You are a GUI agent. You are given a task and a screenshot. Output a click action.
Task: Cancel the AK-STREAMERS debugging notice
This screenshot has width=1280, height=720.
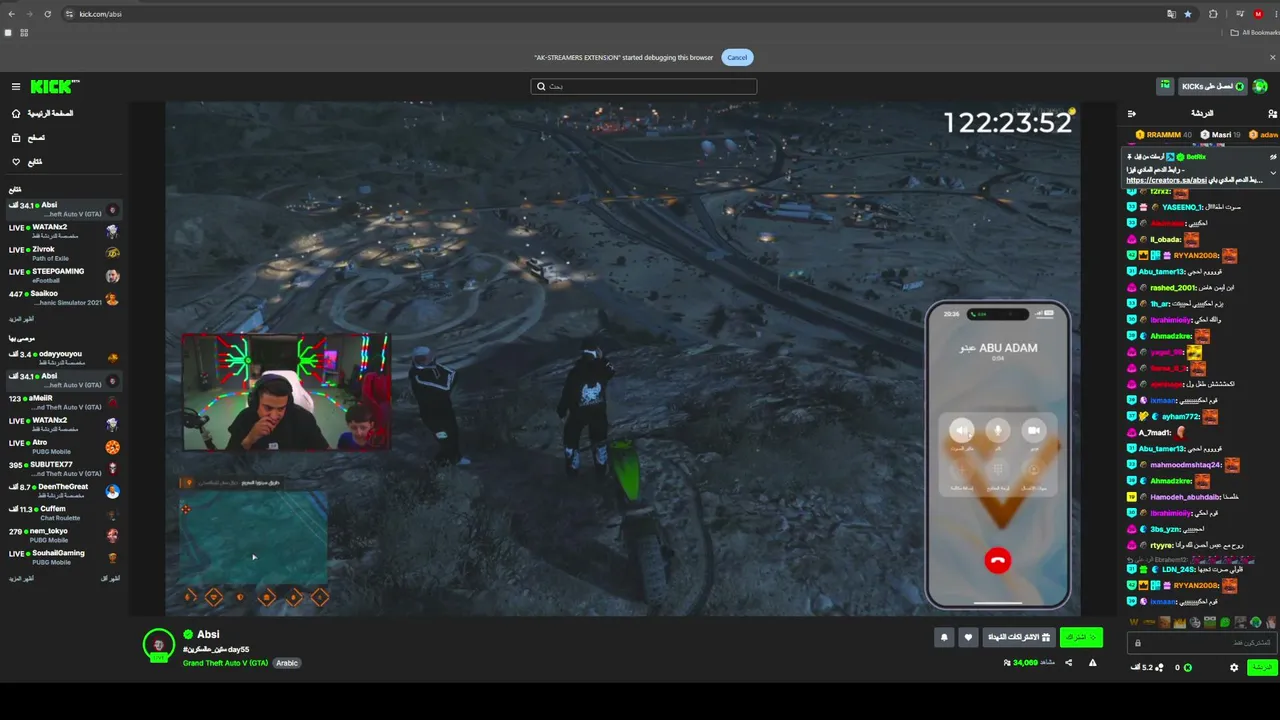coord(737,57)
